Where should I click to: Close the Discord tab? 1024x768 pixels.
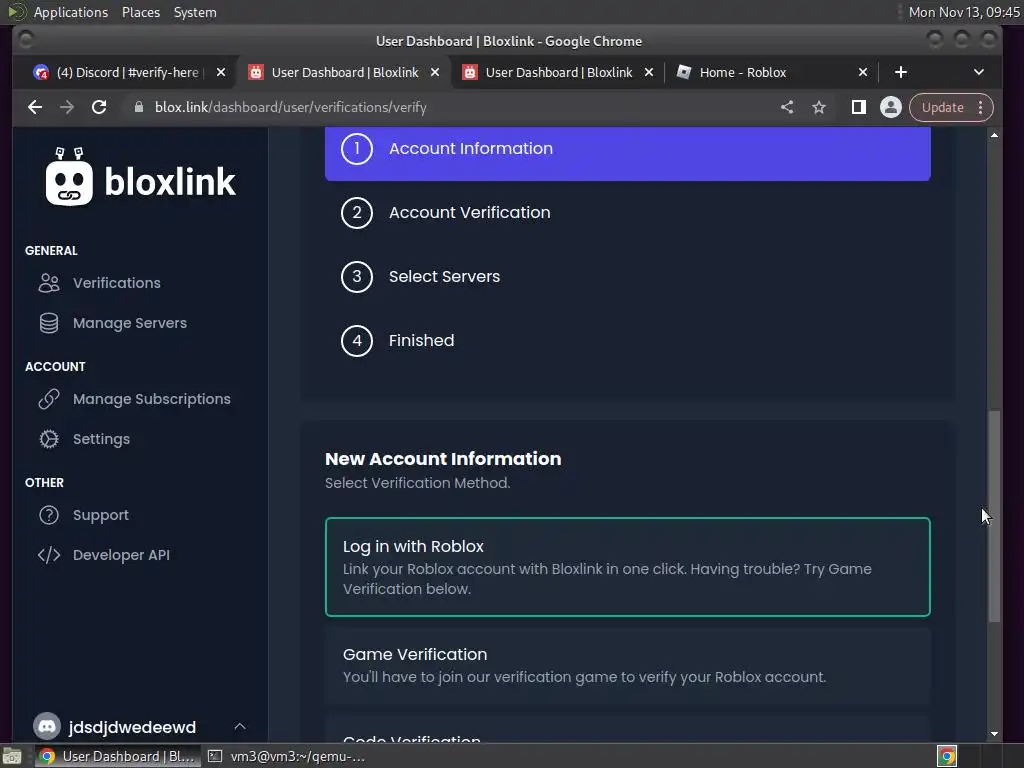point(221,72)
